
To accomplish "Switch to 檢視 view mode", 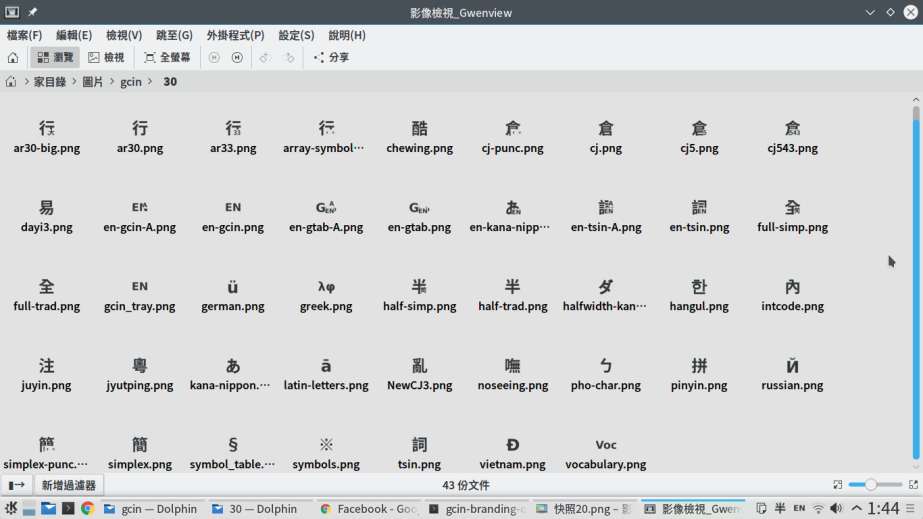I will click(106, 58).
